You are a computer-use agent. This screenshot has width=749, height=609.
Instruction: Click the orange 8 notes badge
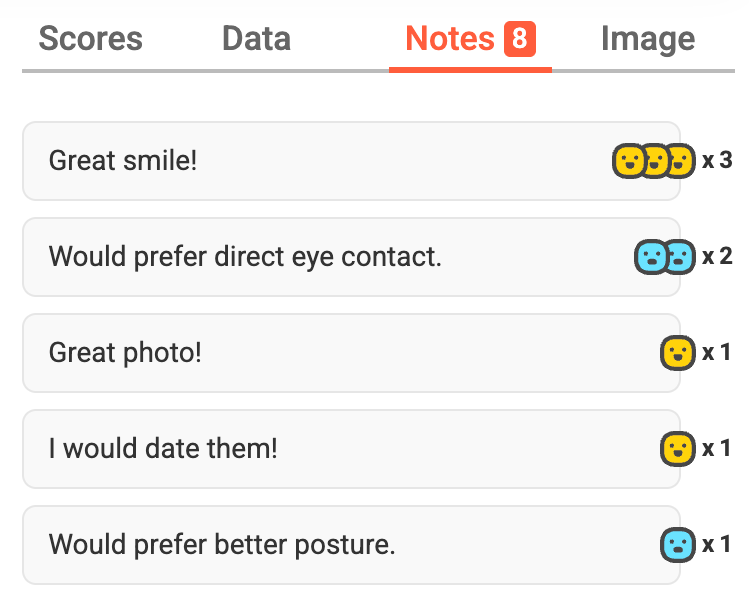click(520, 39)
